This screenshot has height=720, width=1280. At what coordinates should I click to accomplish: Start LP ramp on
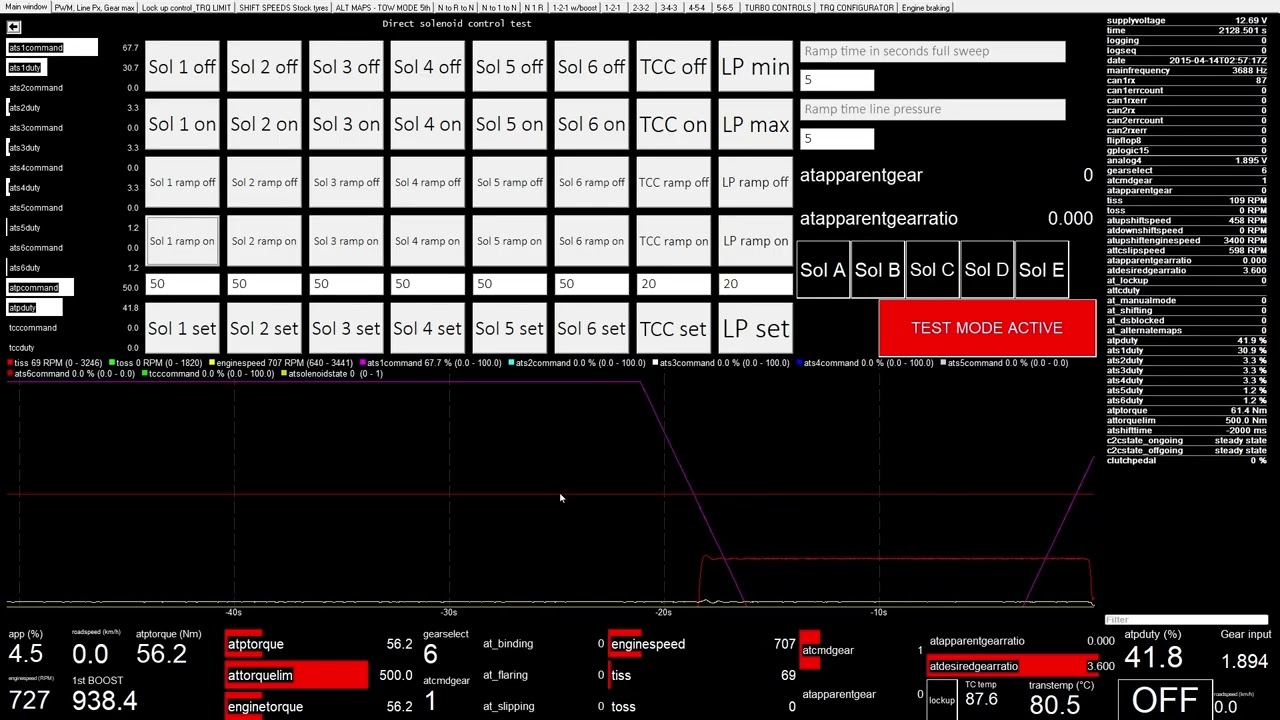pos(755,241)
